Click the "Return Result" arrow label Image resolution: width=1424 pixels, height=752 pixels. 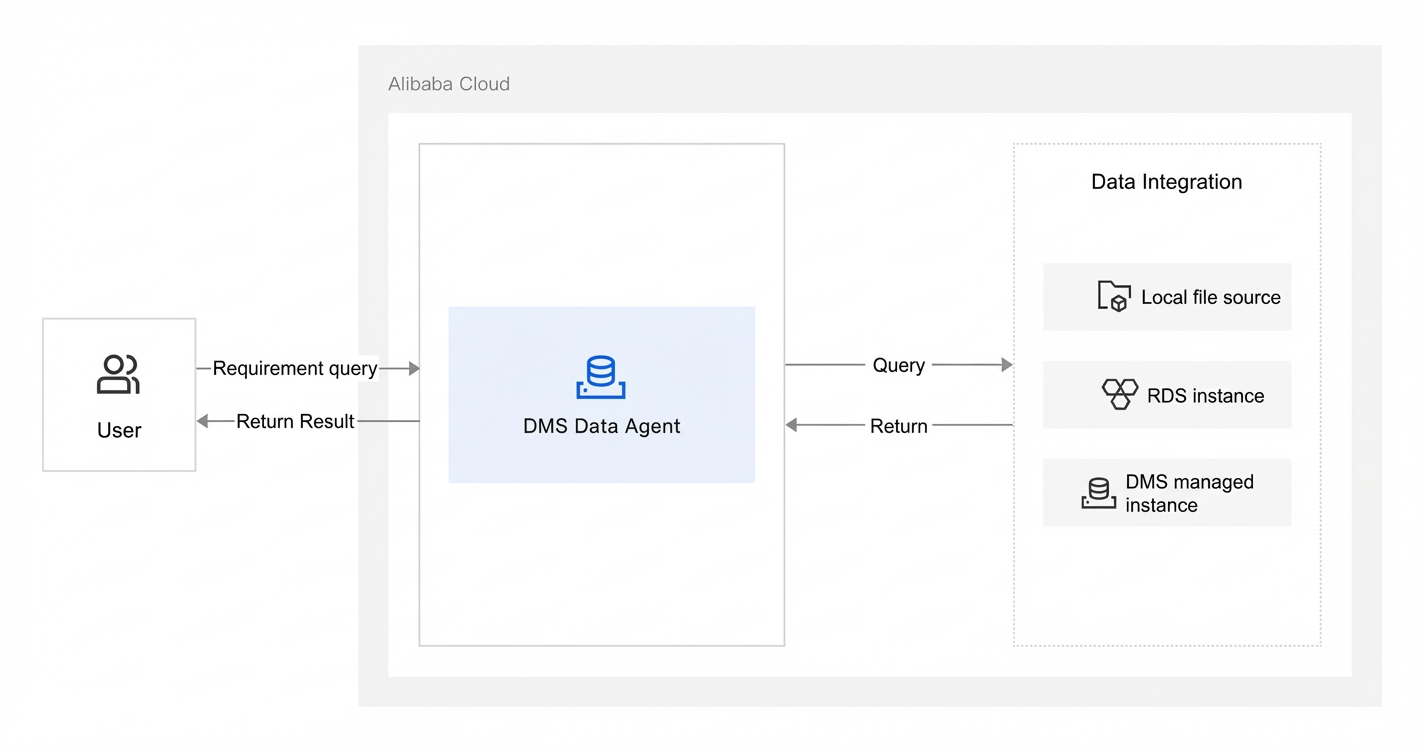[295, 421]
